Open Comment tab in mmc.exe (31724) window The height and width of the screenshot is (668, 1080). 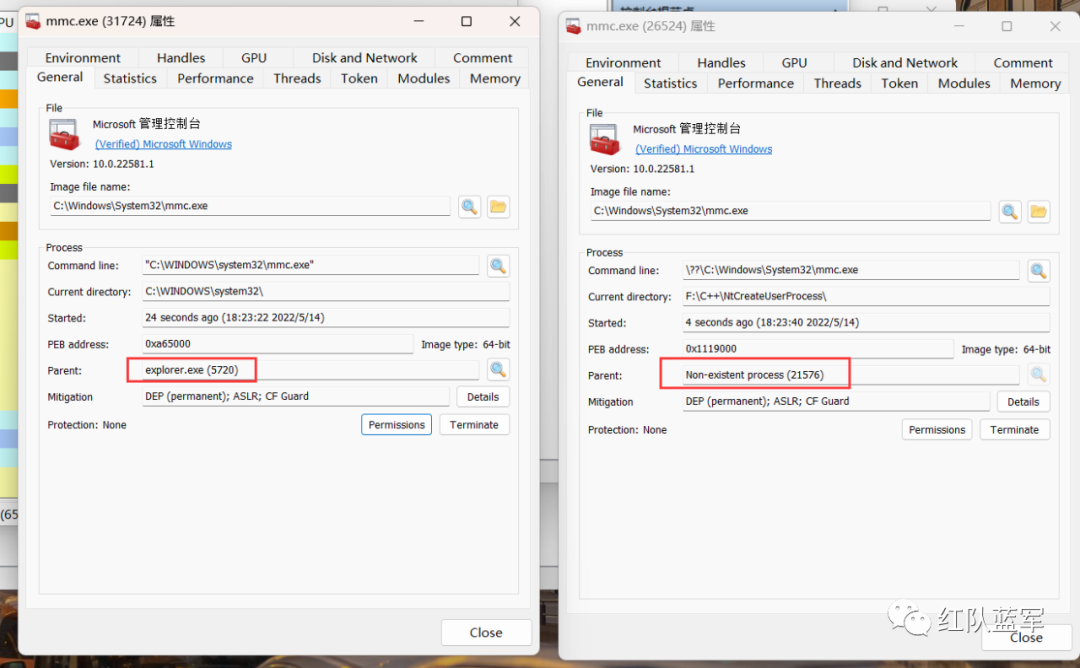[x=482, y=58]
